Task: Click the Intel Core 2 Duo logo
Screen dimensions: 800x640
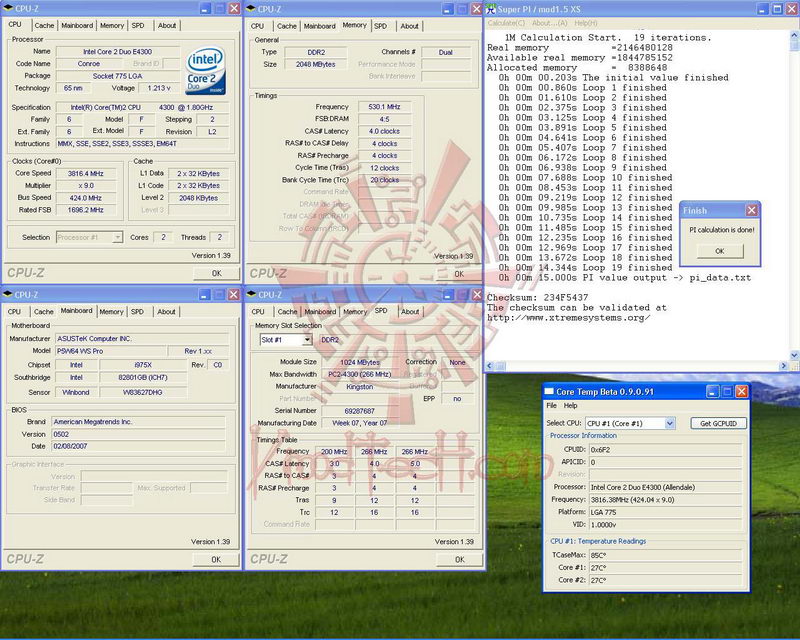Action: coord(206,70)
